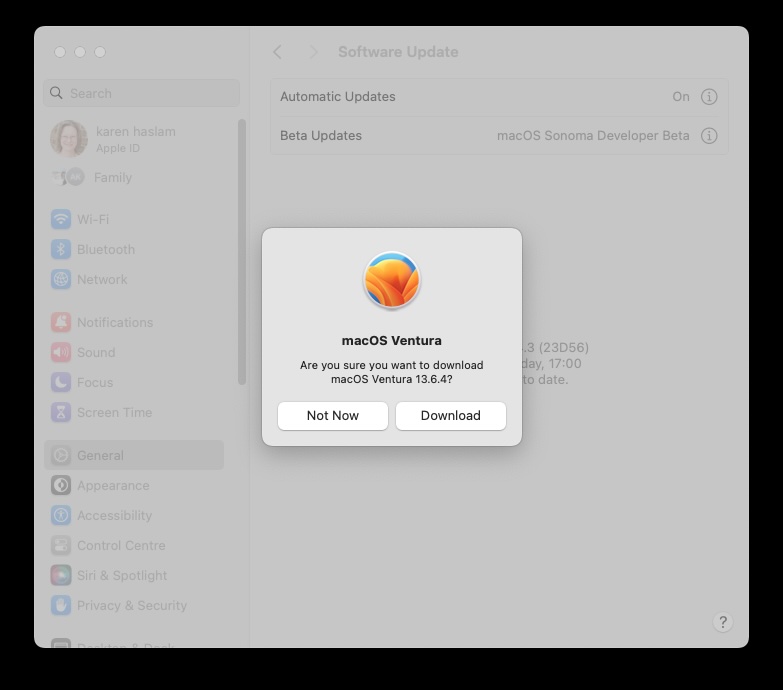Click the Control Centre icon
783x690 pixels.
[x=60, y=545]
